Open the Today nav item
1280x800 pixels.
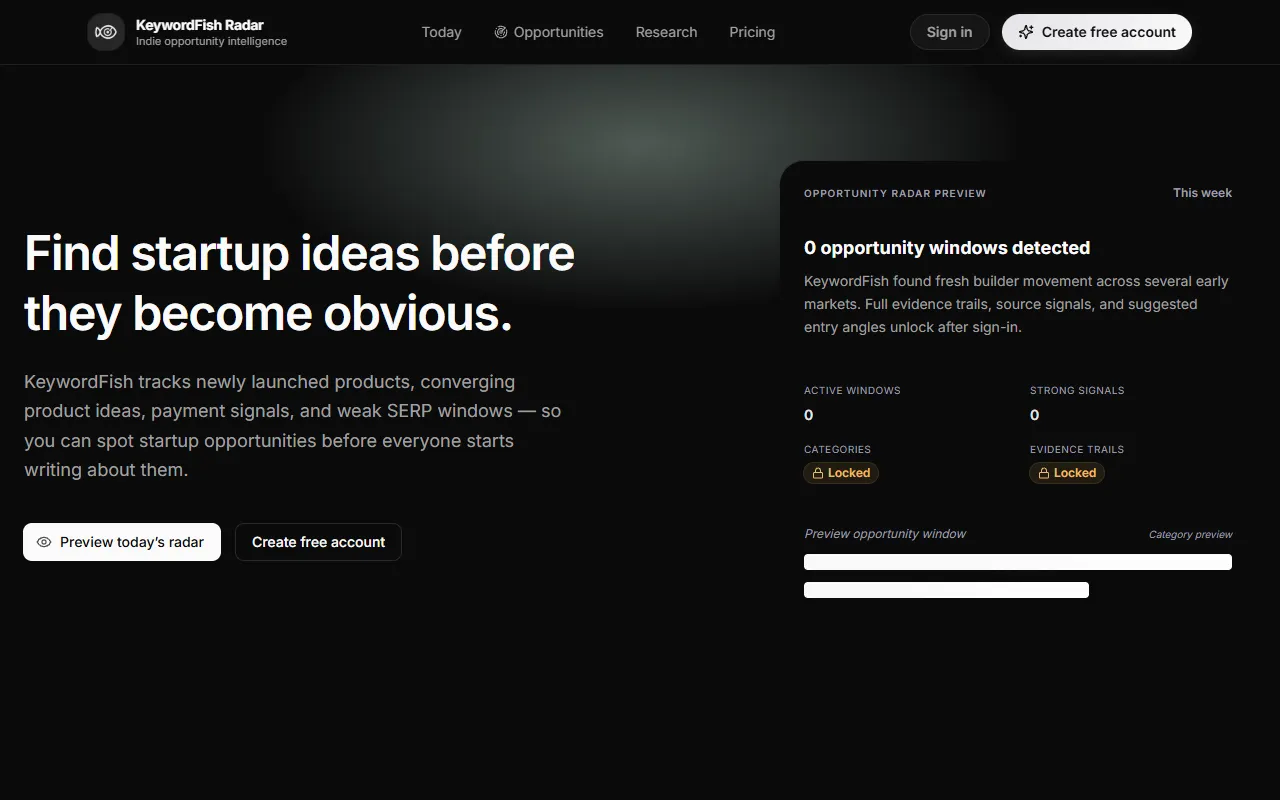(x=441, y=32)
